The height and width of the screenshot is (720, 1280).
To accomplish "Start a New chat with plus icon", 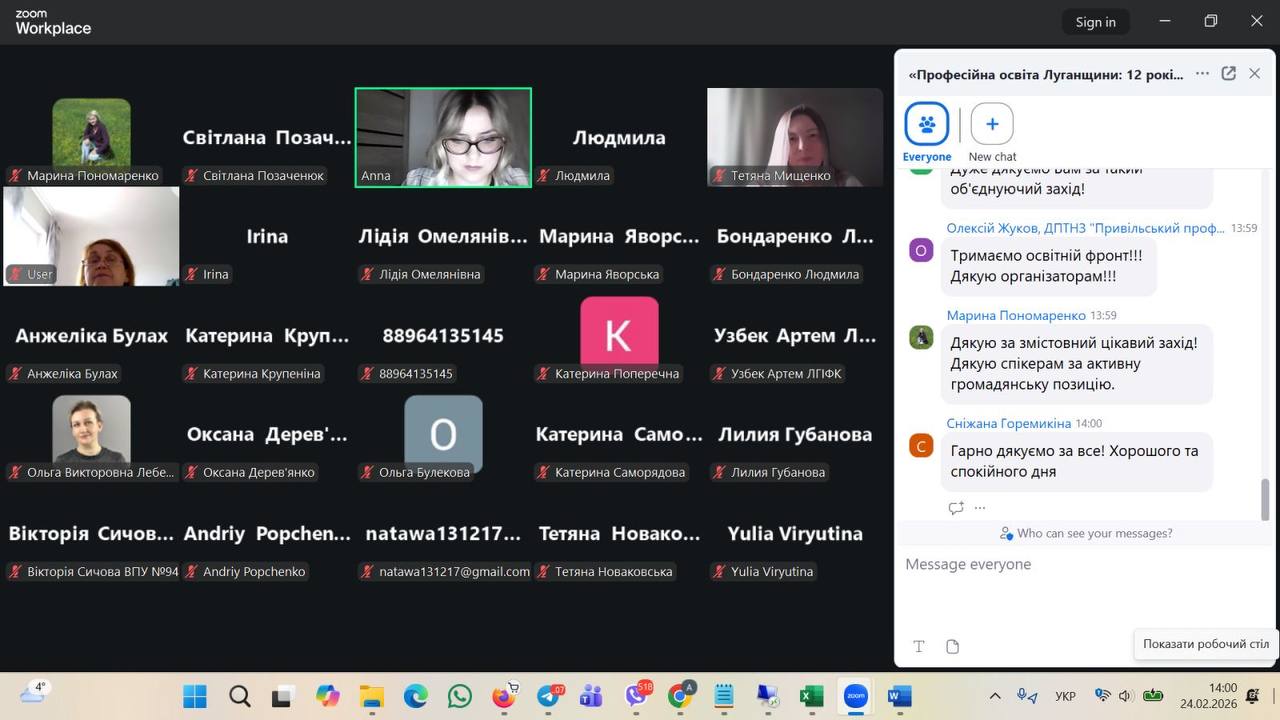I will [x=992, y=125].
